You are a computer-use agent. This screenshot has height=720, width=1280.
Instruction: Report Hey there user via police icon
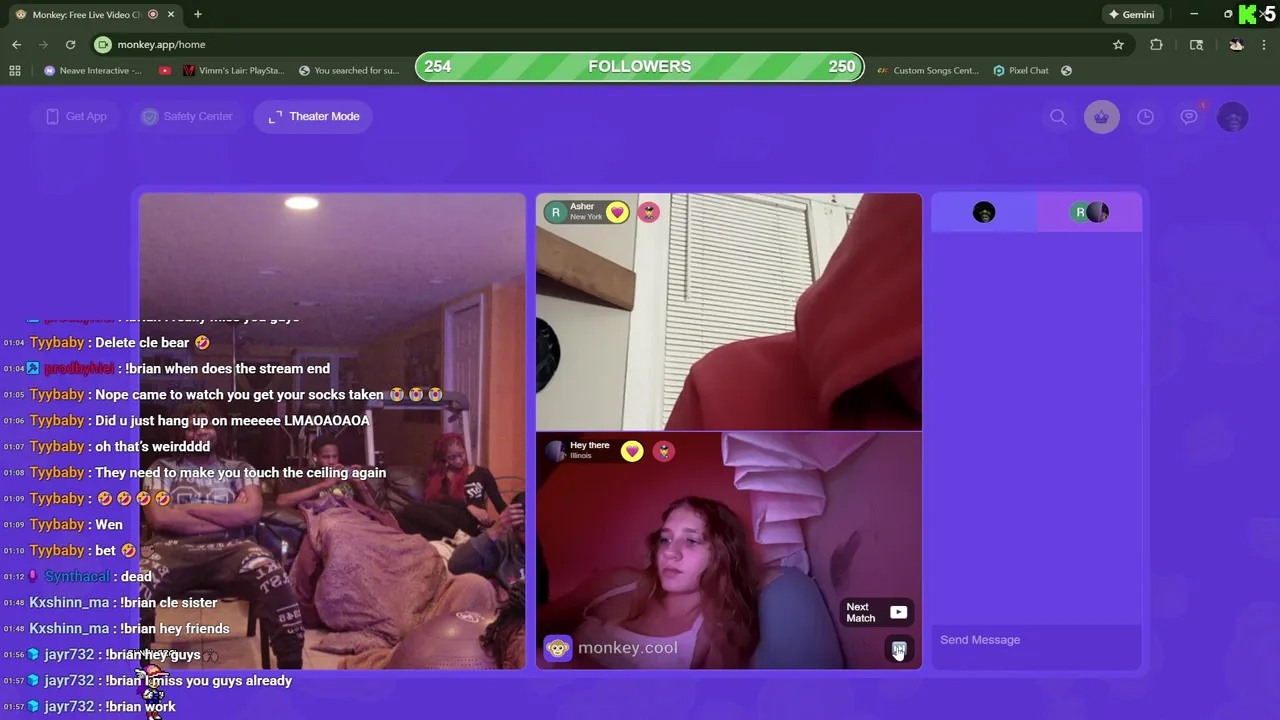(664, 451)
